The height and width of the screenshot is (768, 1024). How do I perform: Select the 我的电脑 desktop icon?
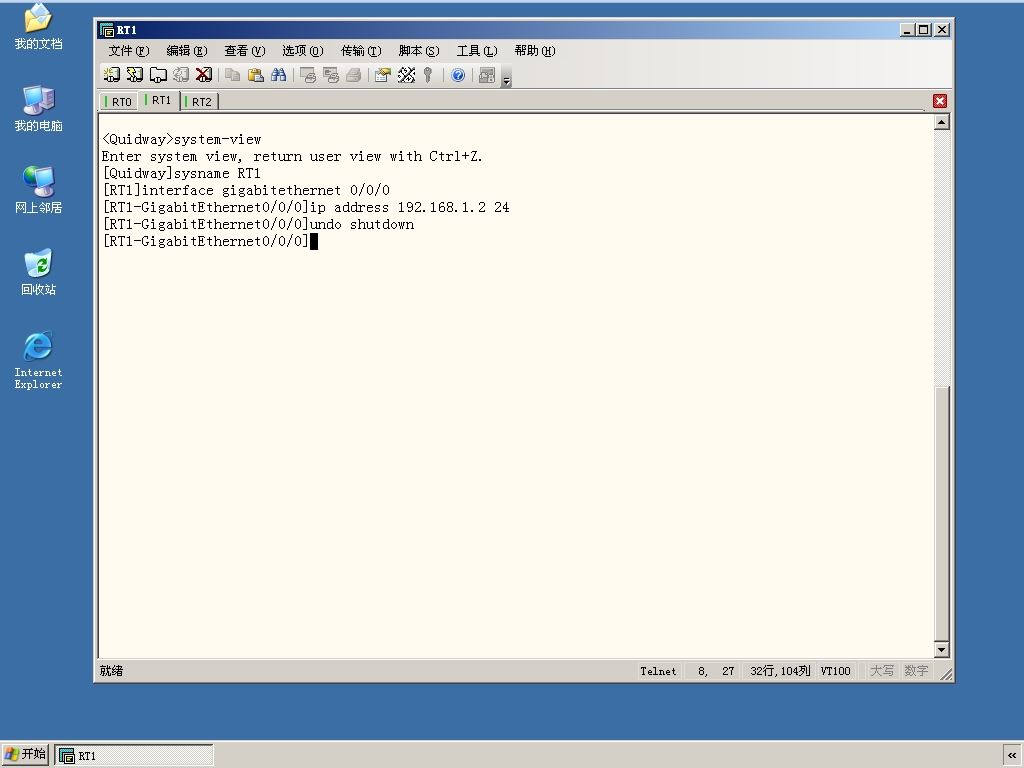pos(38,108)
